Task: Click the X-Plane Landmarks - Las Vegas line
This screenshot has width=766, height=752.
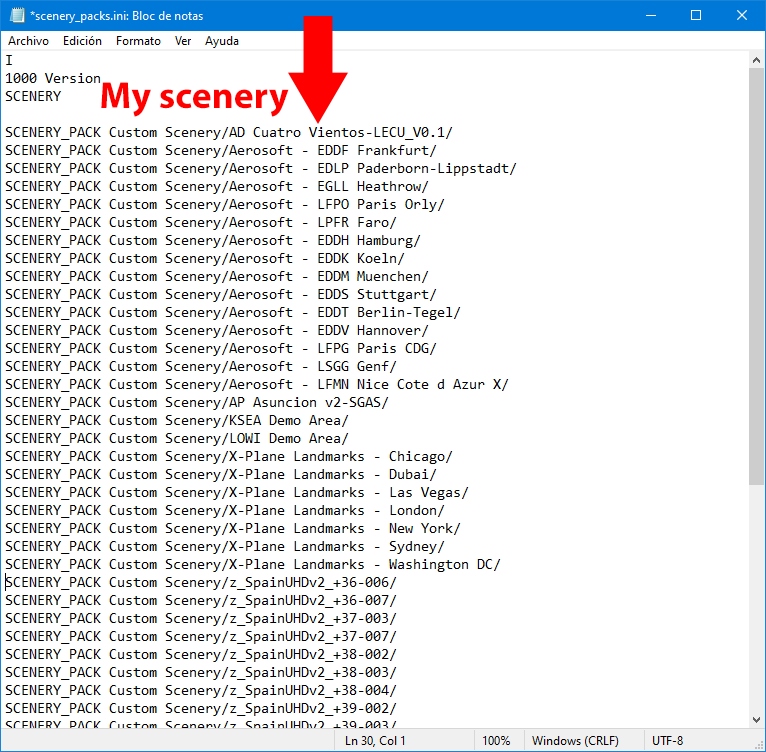Action: [x=237, y=493]
